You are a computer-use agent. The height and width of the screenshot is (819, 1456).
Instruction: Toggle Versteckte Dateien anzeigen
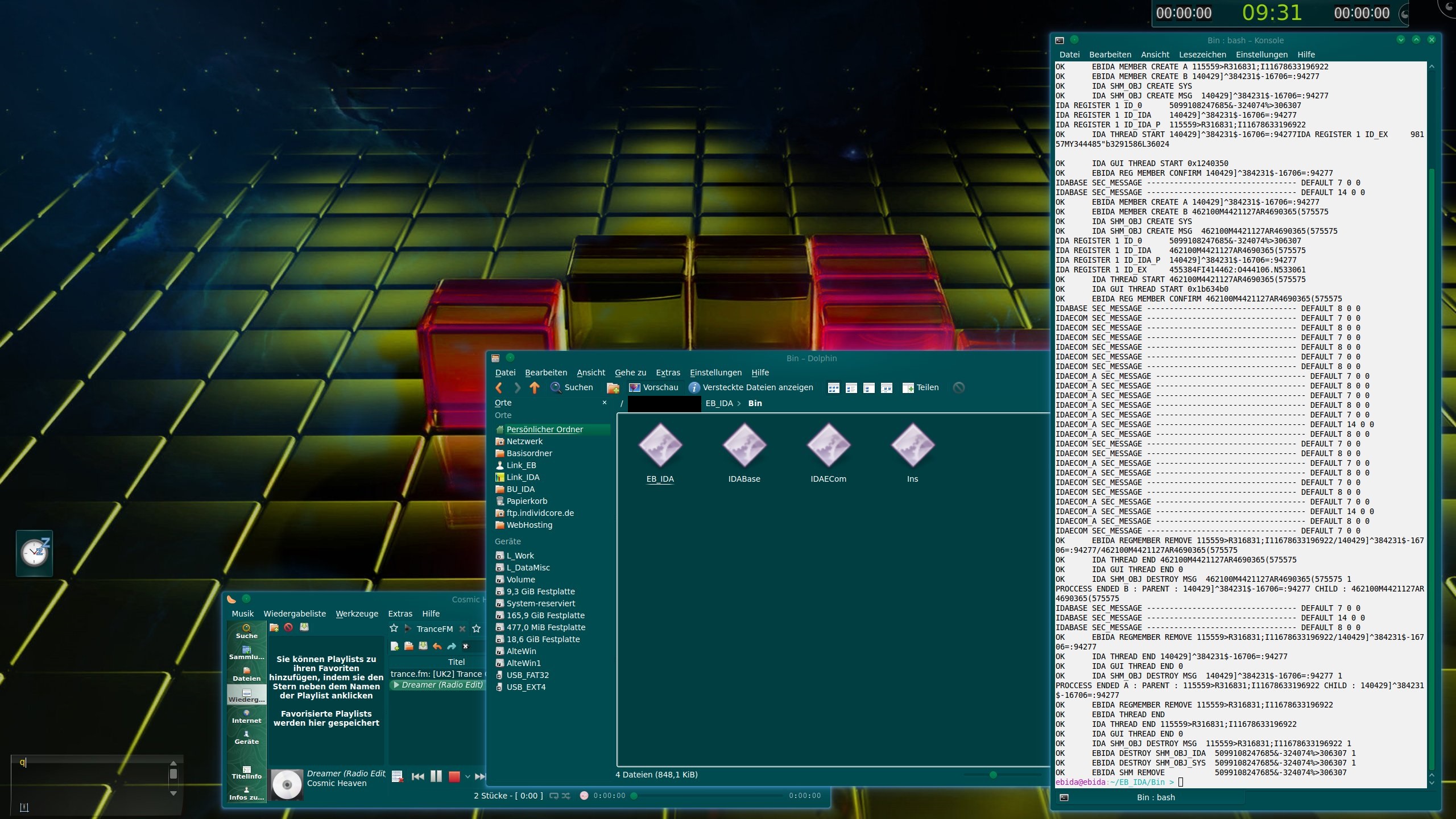(x=750, y=387)
